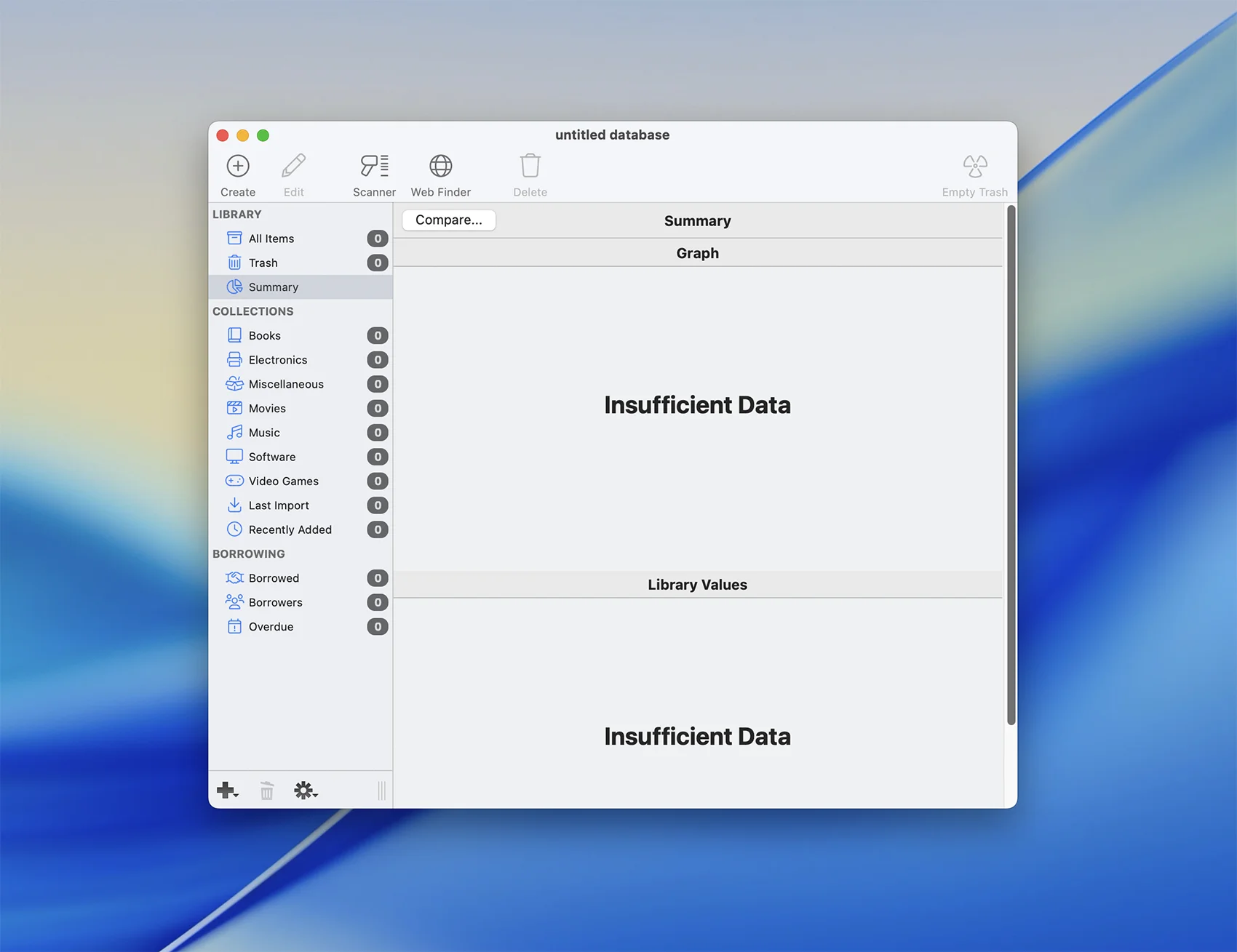The image size is (1237, 952).
Task: Select the Video Games collection
Action: pyautogui.click(x=283, y=481)
